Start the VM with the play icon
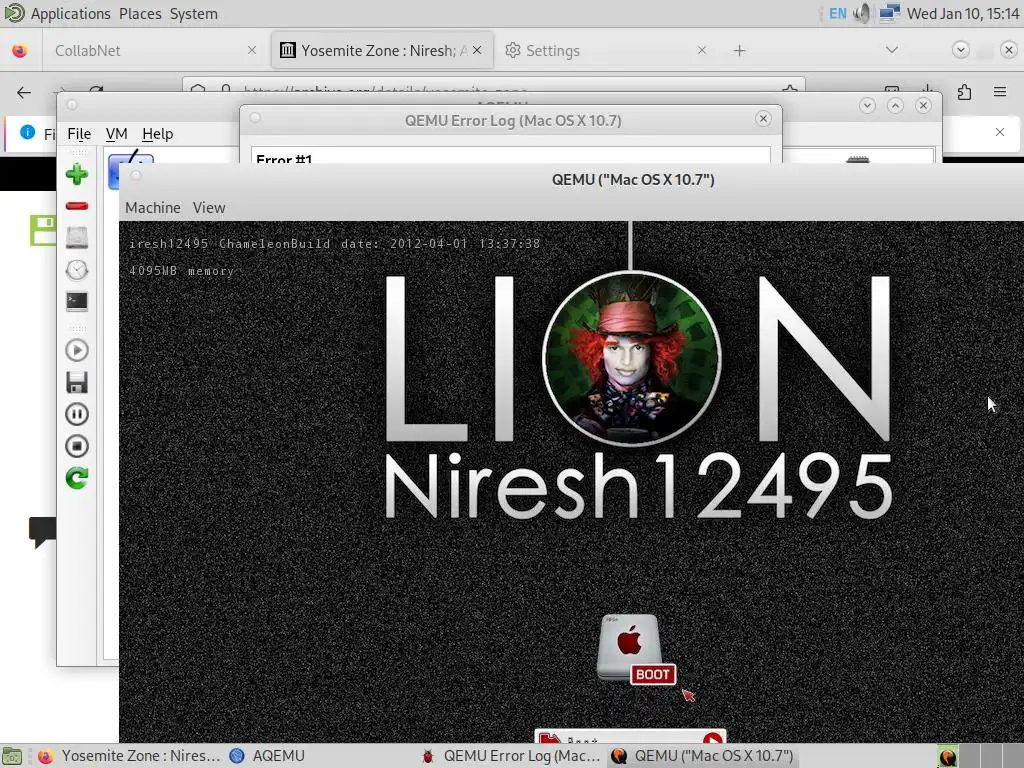This screenshot has height=768, width=1024. pos(76,350)
